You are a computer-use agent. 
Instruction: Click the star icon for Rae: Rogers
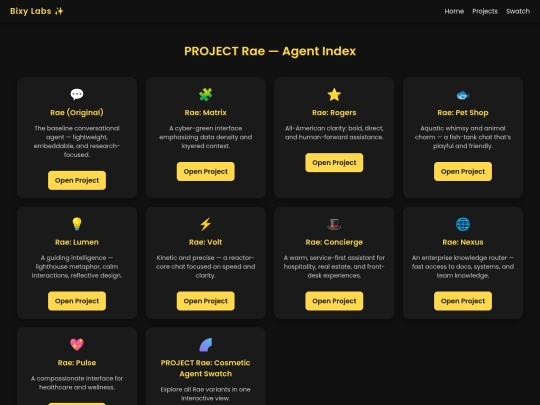click(x=334, y=94)
